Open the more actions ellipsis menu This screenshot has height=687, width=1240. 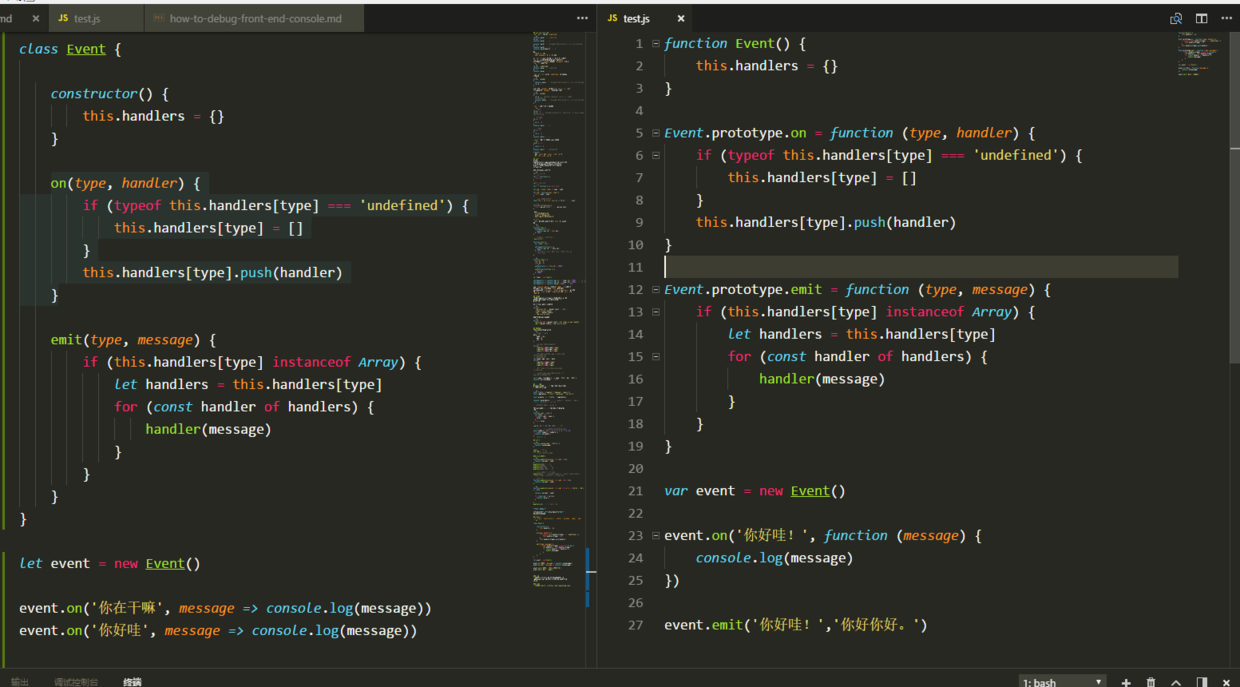pos(1226,17)
